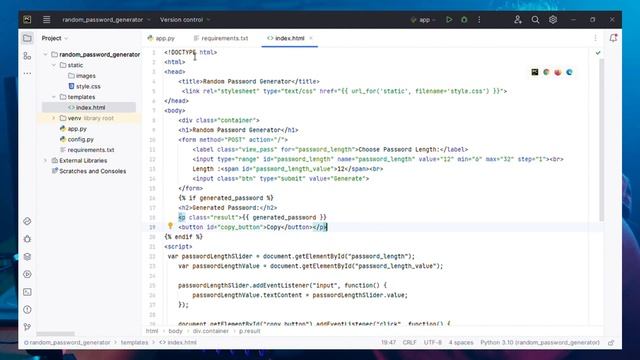Screen dimensions: 640x360
Task: Open Layers tool window icon
Action: click(x=27, y=257)
